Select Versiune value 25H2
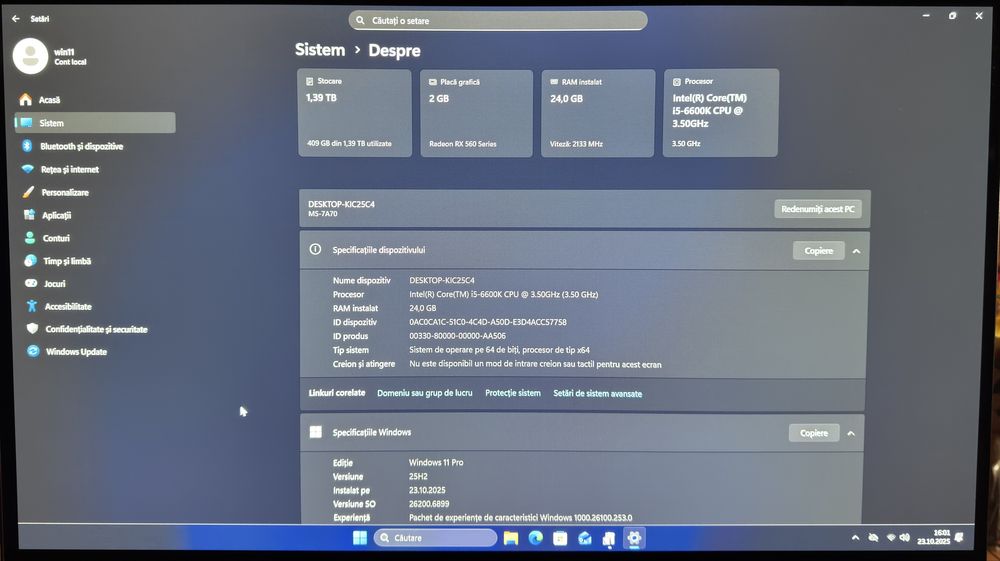The height and width of the screenshot is (561, 1000). point(418,476)
